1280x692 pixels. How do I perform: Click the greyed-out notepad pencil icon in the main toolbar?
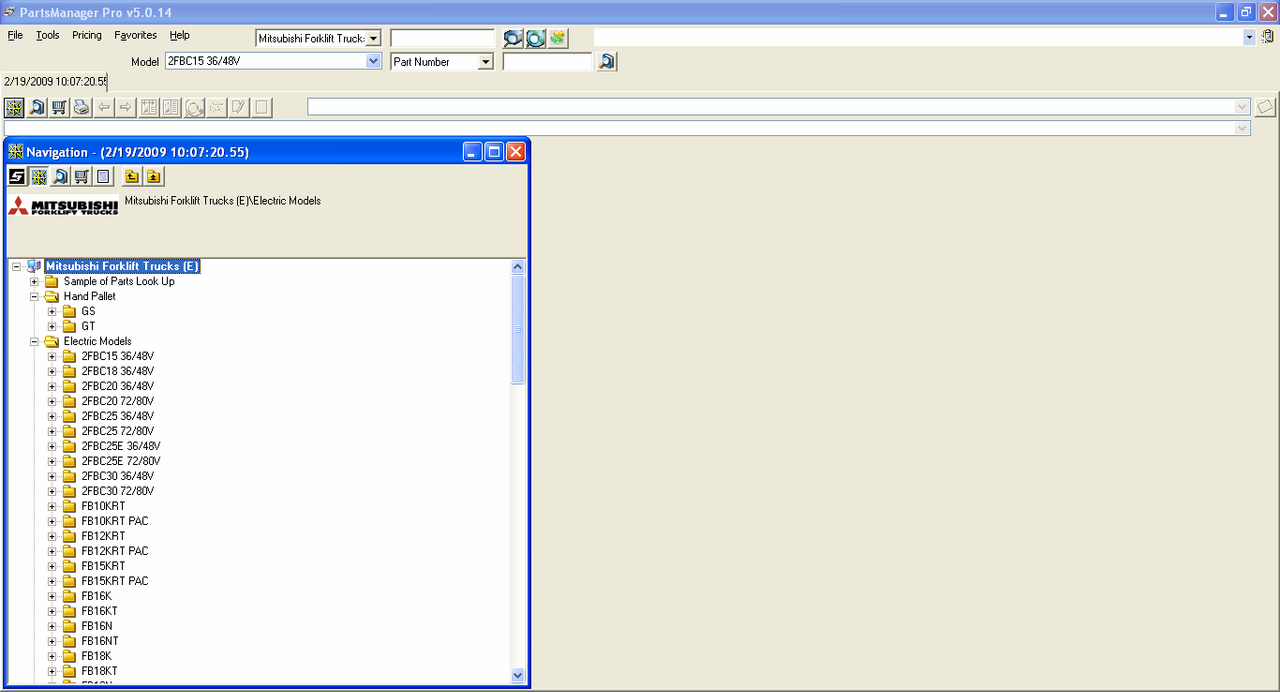click(239, 107)
